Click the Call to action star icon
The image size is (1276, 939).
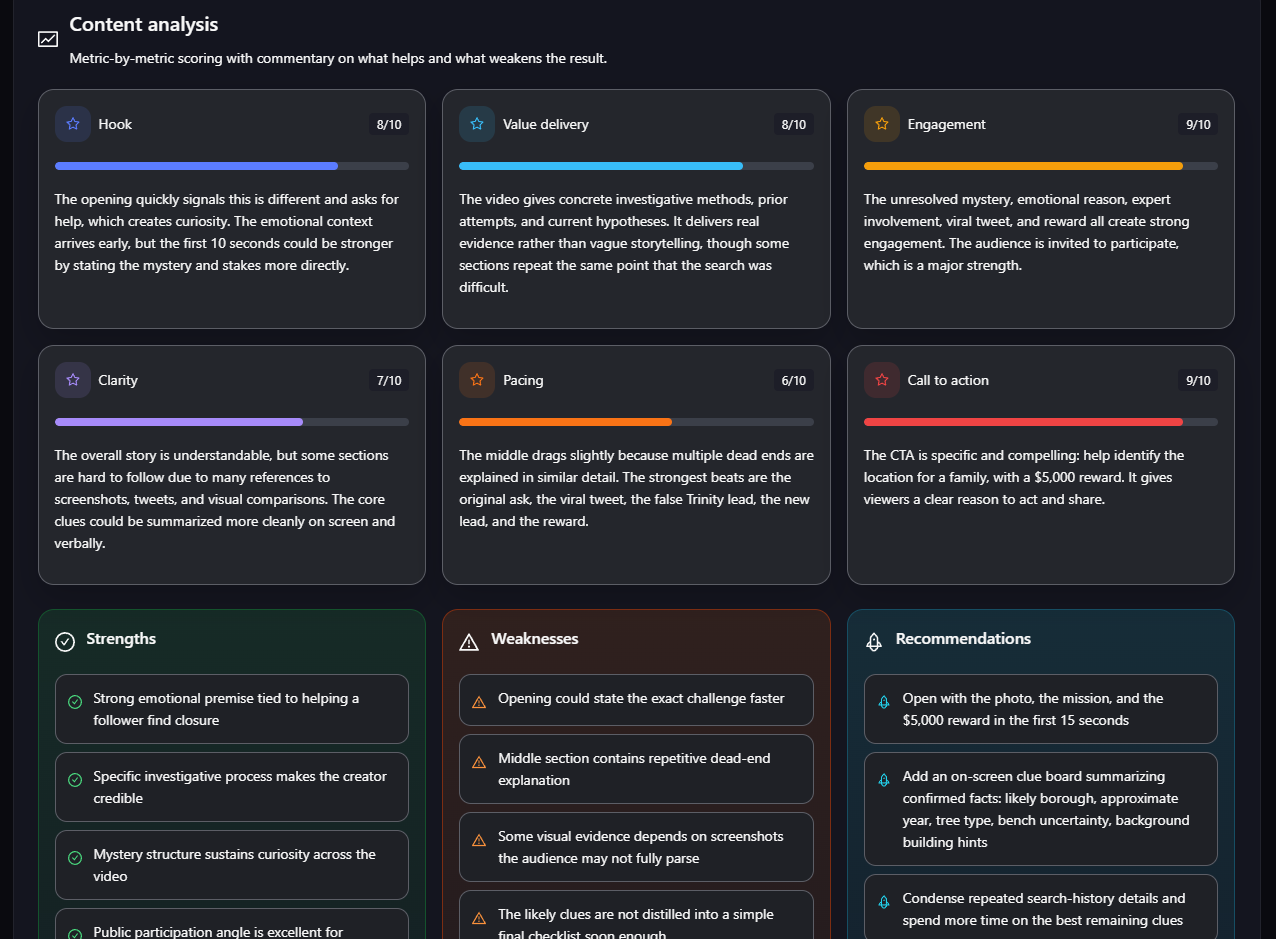click(882, 380)
